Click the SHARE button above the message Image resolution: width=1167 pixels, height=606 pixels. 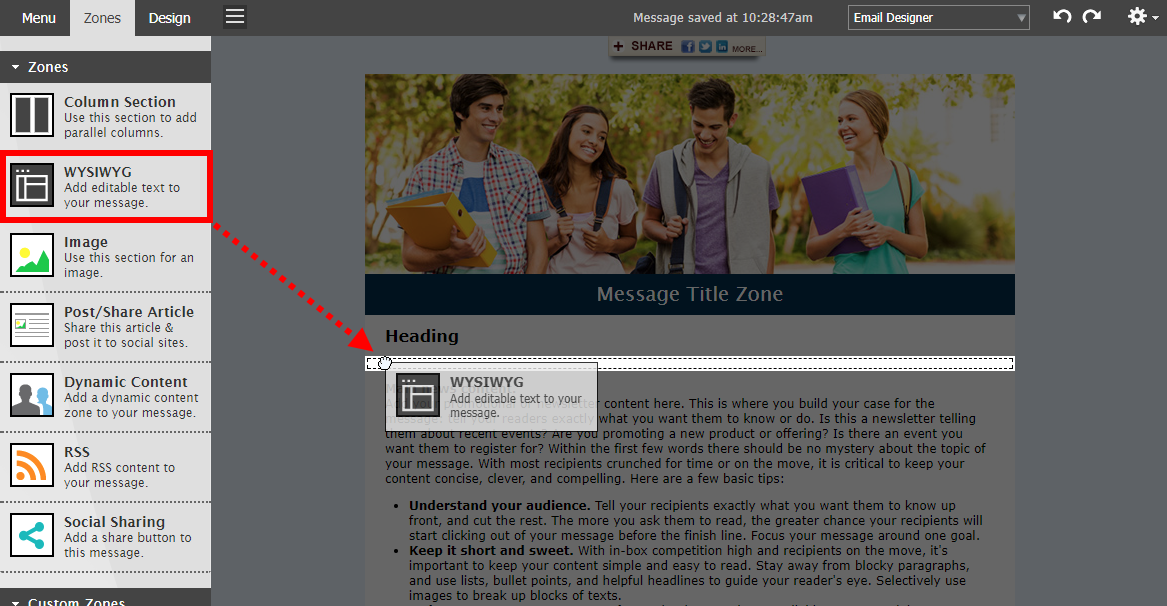[x=643, y=46]
